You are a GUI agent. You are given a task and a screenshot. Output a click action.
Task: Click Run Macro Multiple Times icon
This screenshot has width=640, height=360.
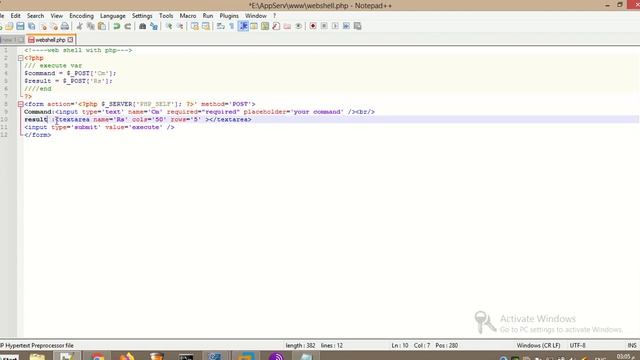[346, 26]
